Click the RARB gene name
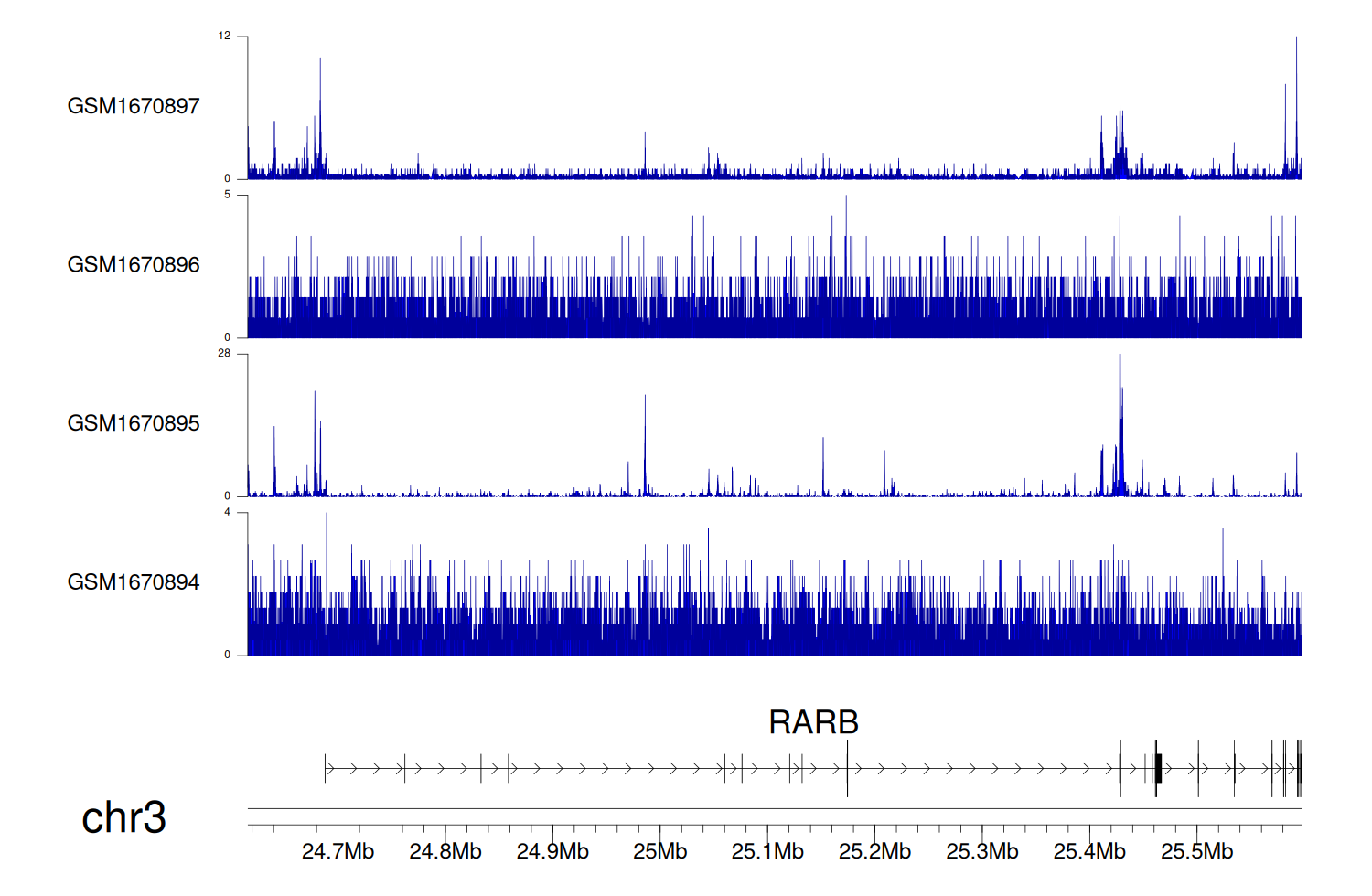 point(813,722)
